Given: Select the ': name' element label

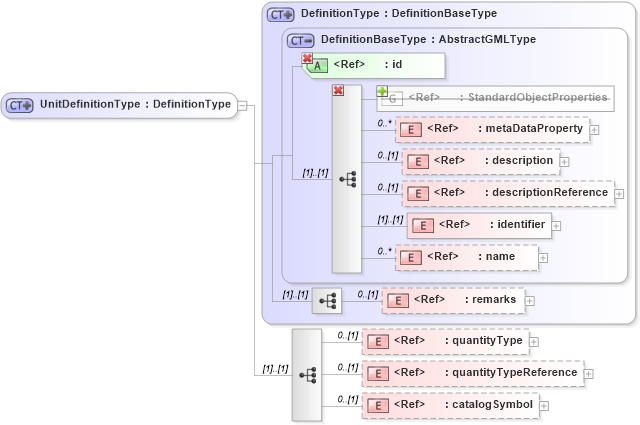Looking at the screenshot, I should tap(496, 256).
